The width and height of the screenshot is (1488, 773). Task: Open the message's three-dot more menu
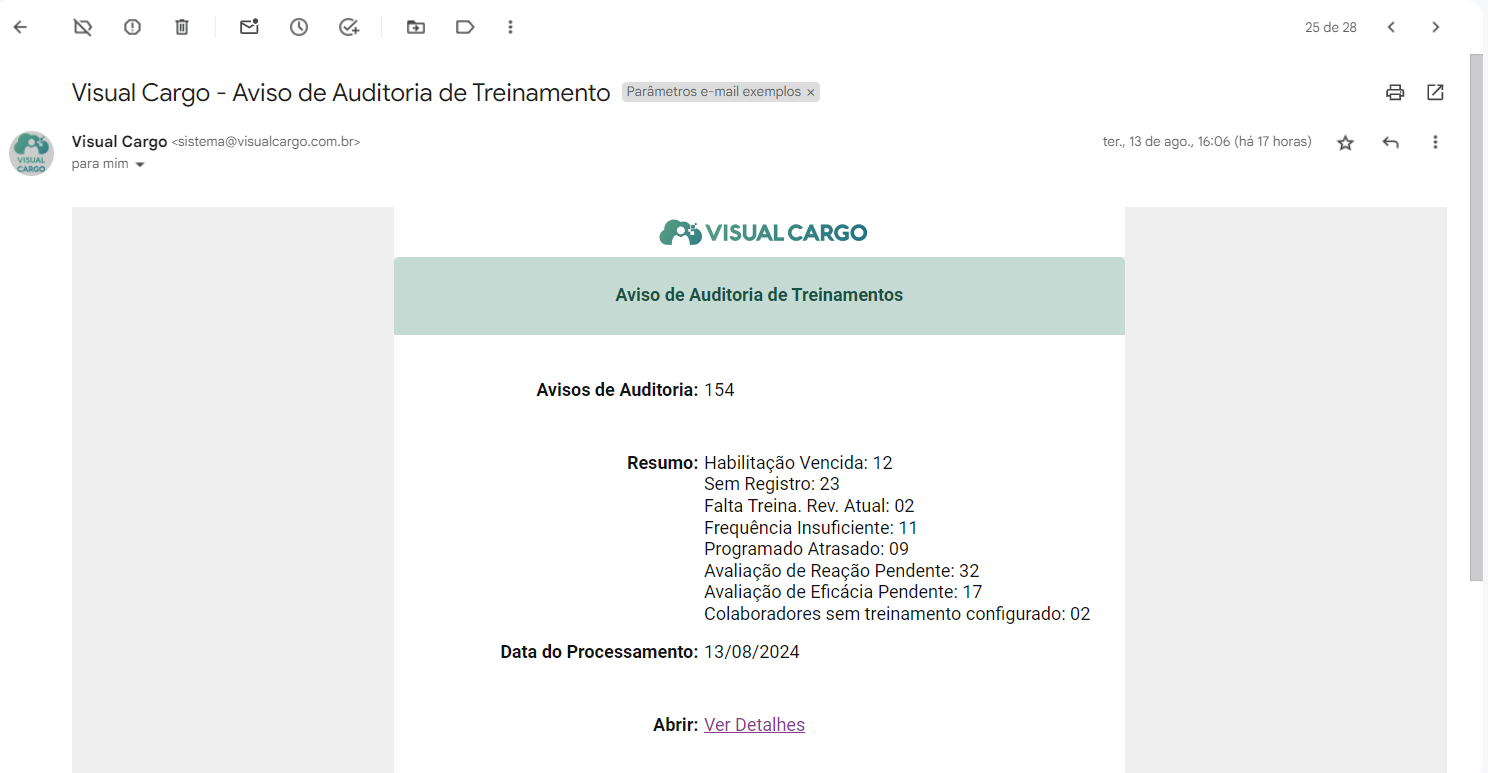click(1435, 142)
